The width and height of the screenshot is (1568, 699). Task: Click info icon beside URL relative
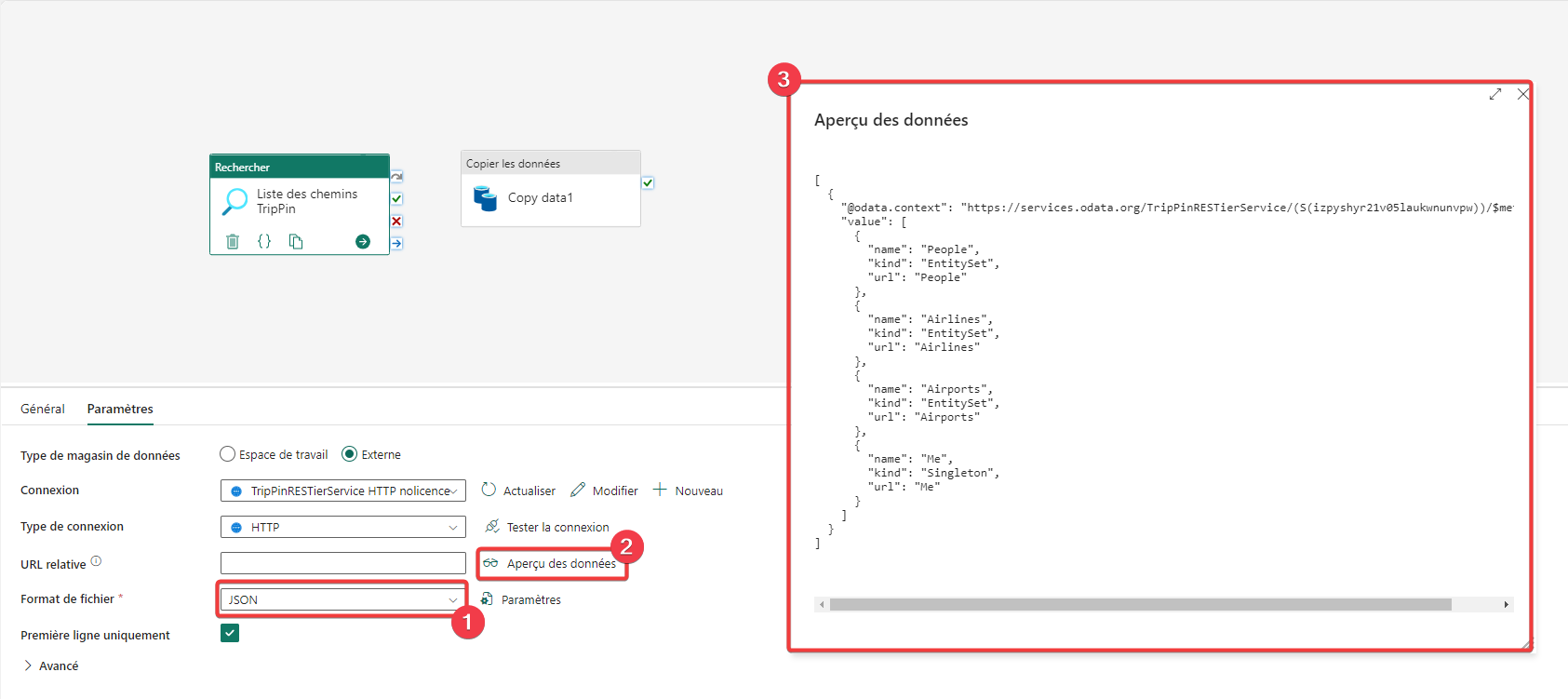pos(96,561)
